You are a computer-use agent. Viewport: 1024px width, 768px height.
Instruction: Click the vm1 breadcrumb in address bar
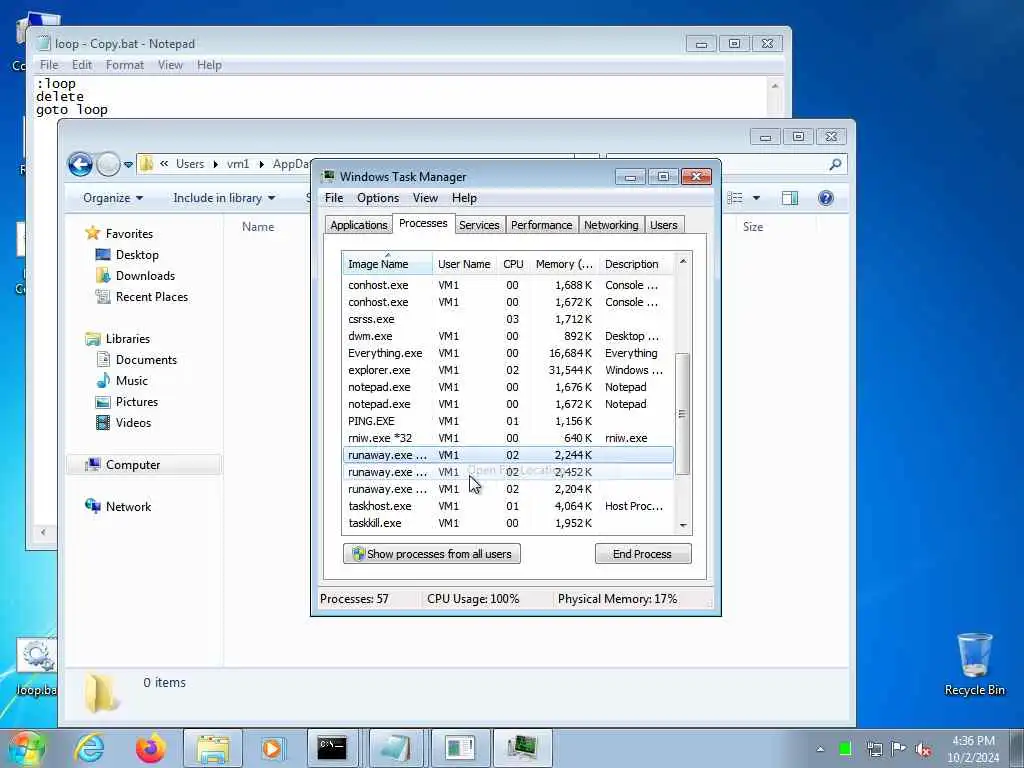coord(238,164)
